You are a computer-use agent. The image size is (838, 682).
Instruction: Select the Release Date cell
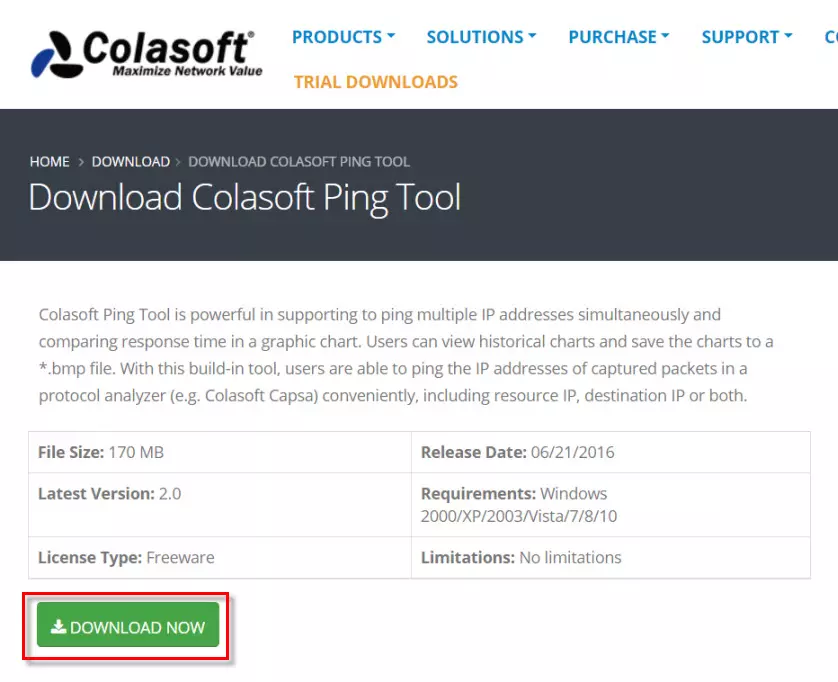pyautogui.click(x=610, y=452)
